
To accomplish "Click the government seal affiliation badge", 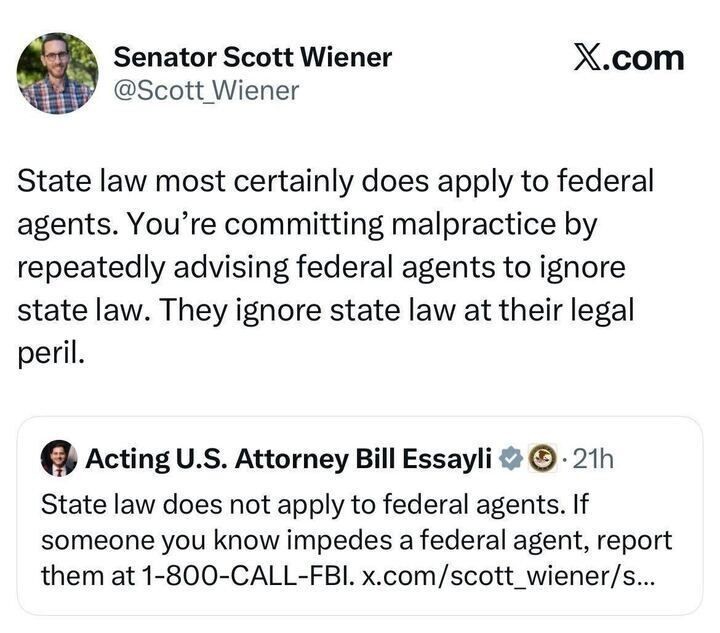I will [x=539, y=458].
